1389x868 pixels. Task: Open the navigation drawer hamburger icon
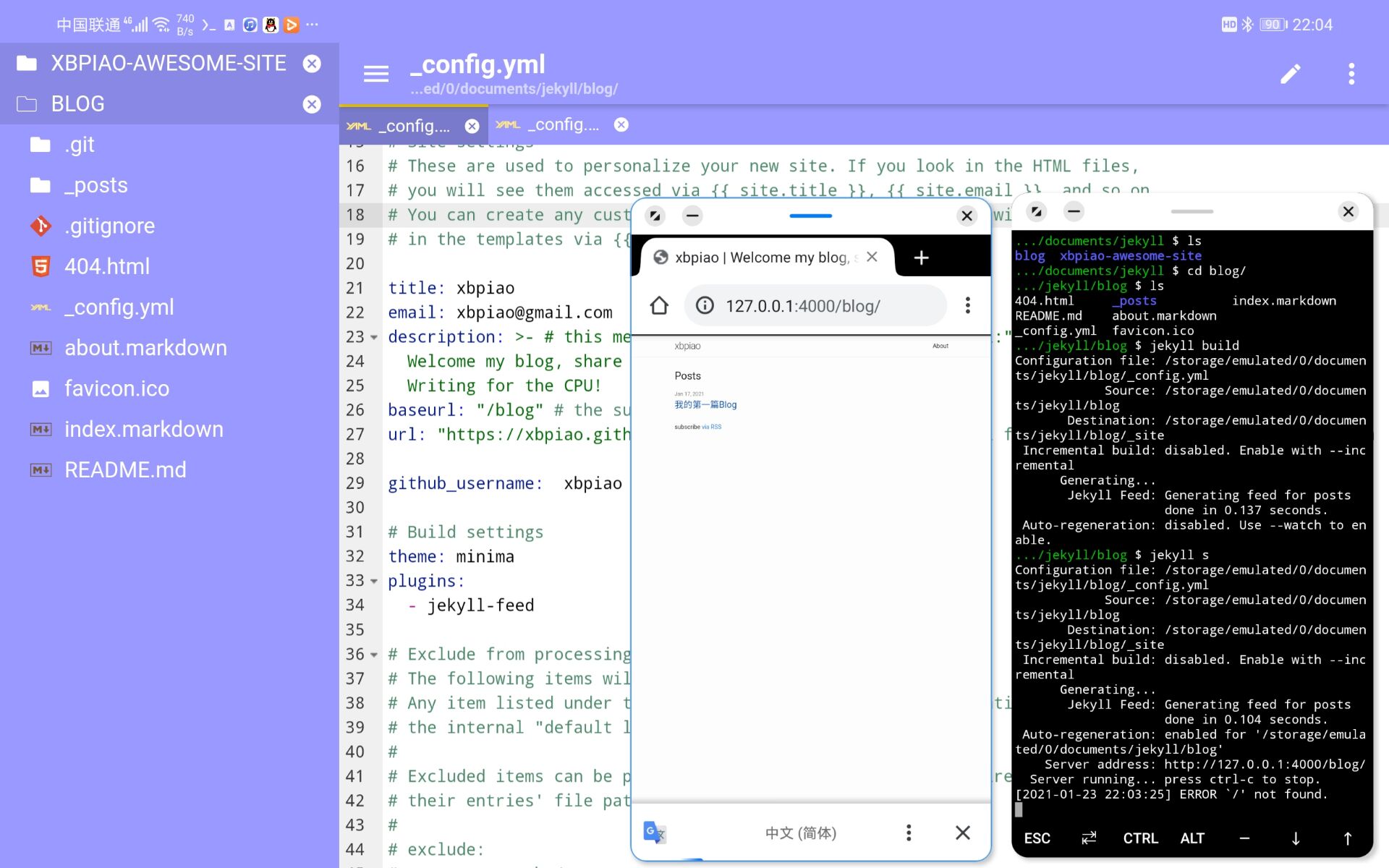coord(375,73)
